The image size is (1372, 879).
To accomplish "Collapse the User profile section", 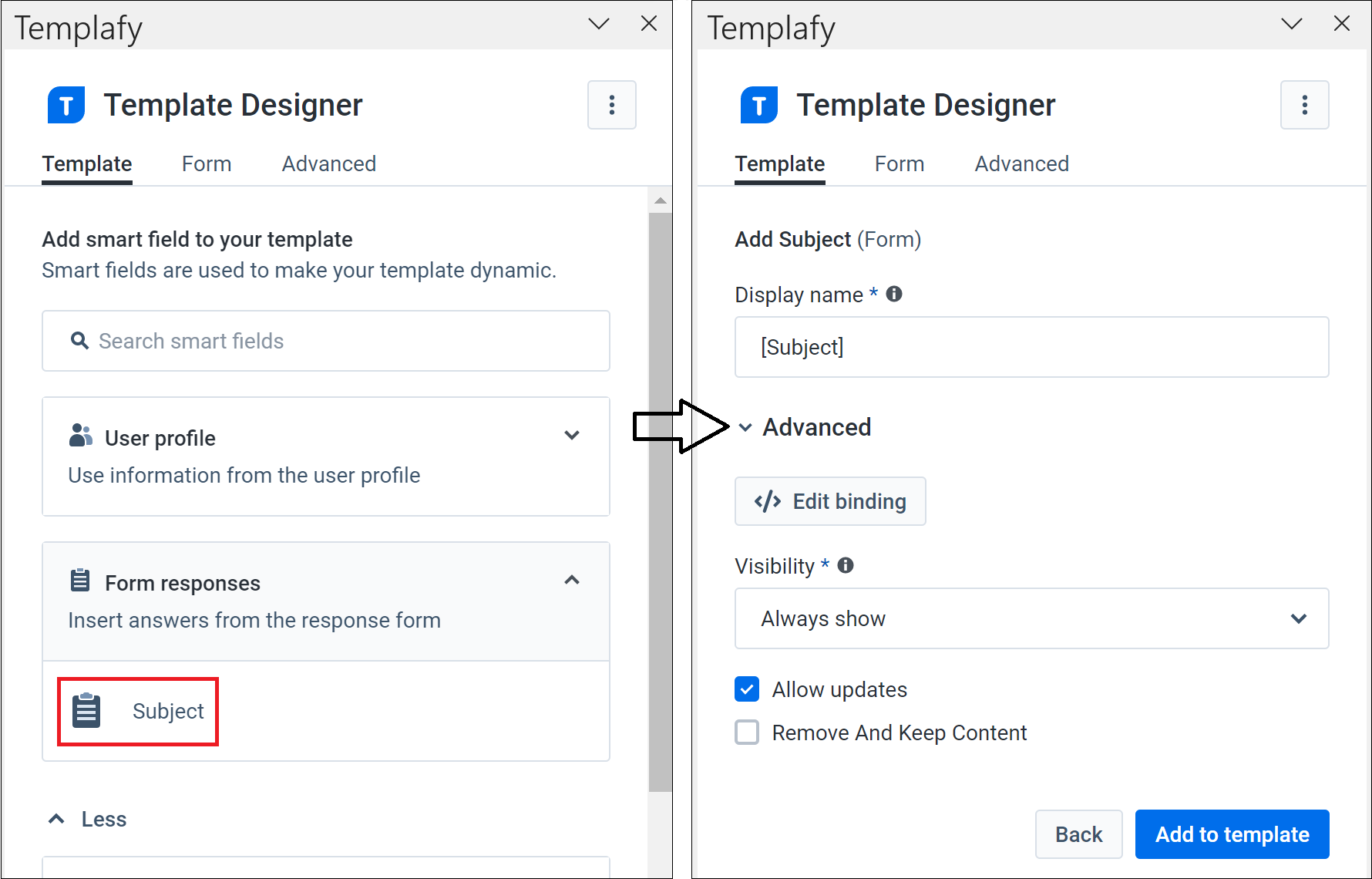I will coord(572,435).
